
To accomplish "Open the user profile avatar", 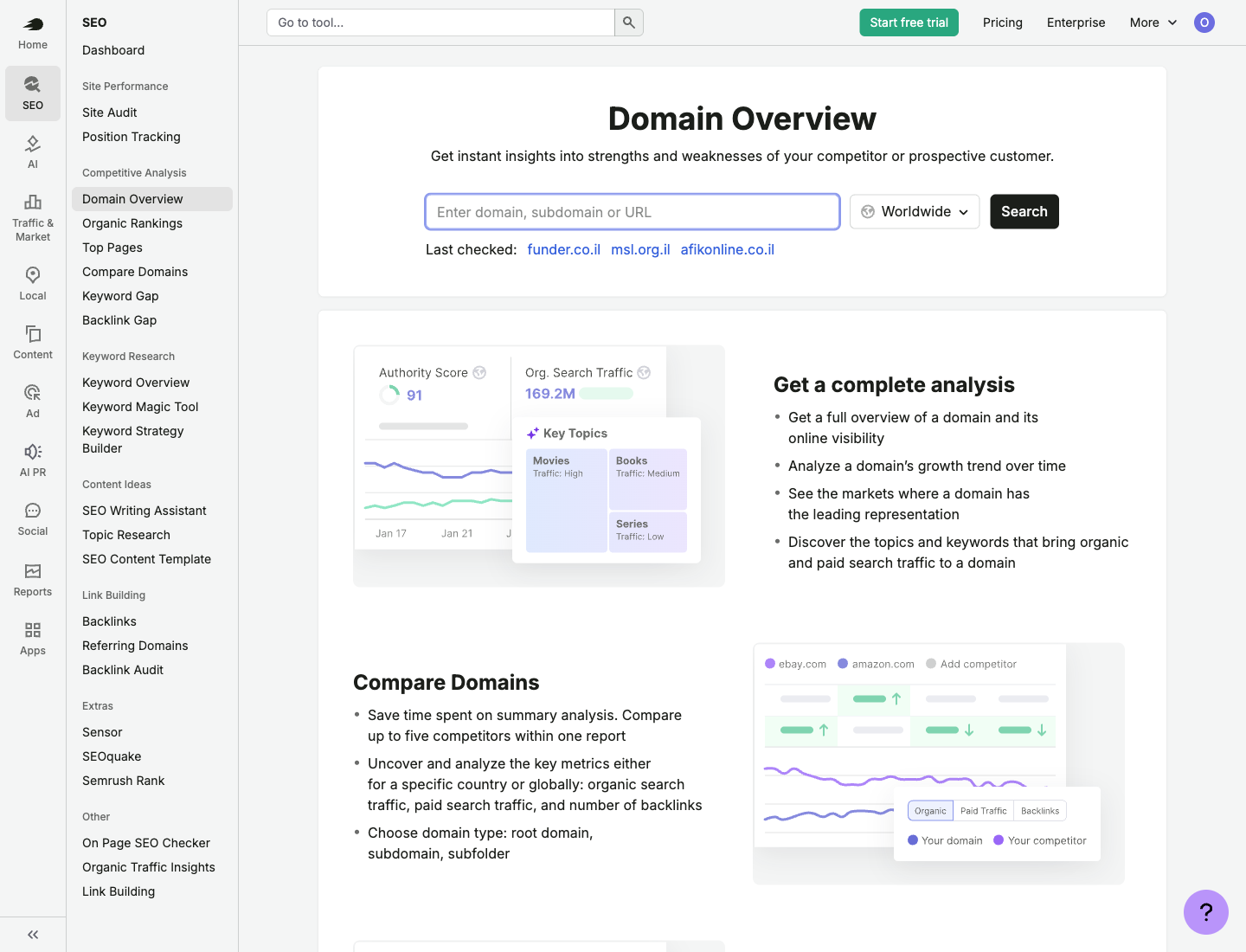I will (x=1204, y=23).
